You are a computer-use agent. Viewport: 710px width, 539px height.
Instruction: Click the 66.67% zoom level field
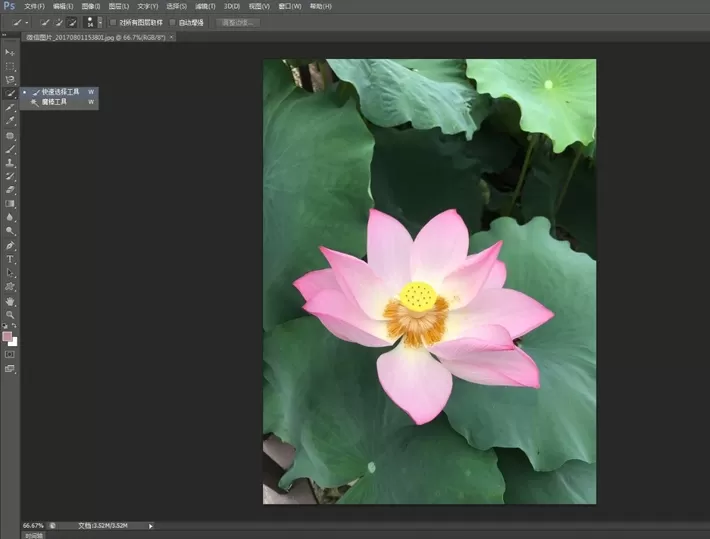tap(33, 526)
